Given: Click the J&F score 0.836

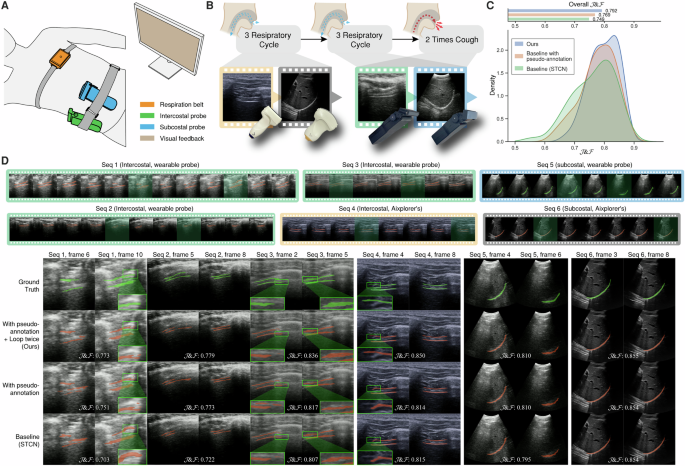Looking at the screenshot, I should pyautogui.click(x=302, y=356).
